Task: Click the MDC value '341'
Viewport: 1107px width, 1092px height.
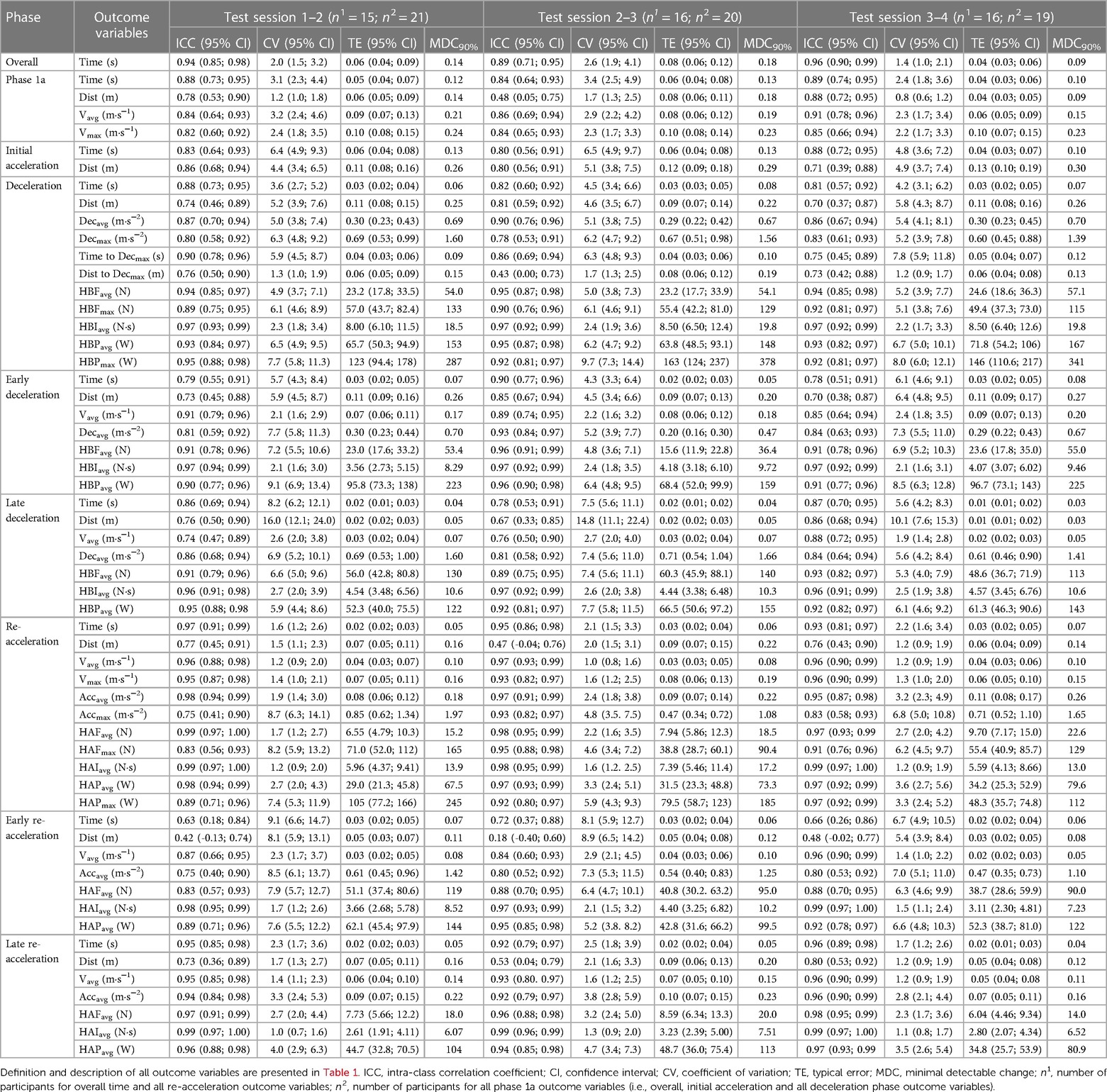Action: (x=1077, y=362)
